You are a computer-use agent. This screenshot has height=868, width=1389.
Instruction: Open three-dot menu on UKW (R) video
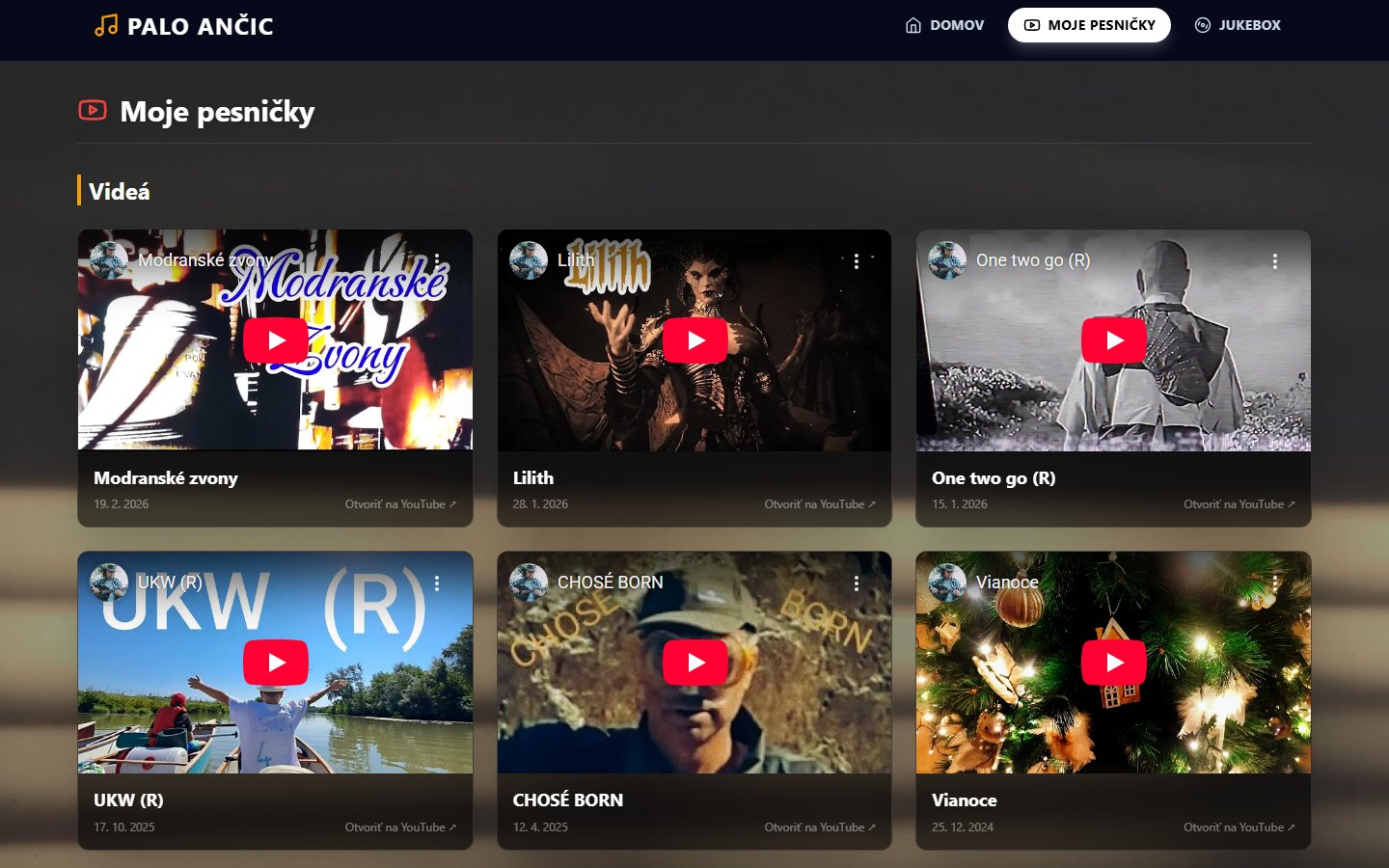pyautogui.click(x=437, y=583)
